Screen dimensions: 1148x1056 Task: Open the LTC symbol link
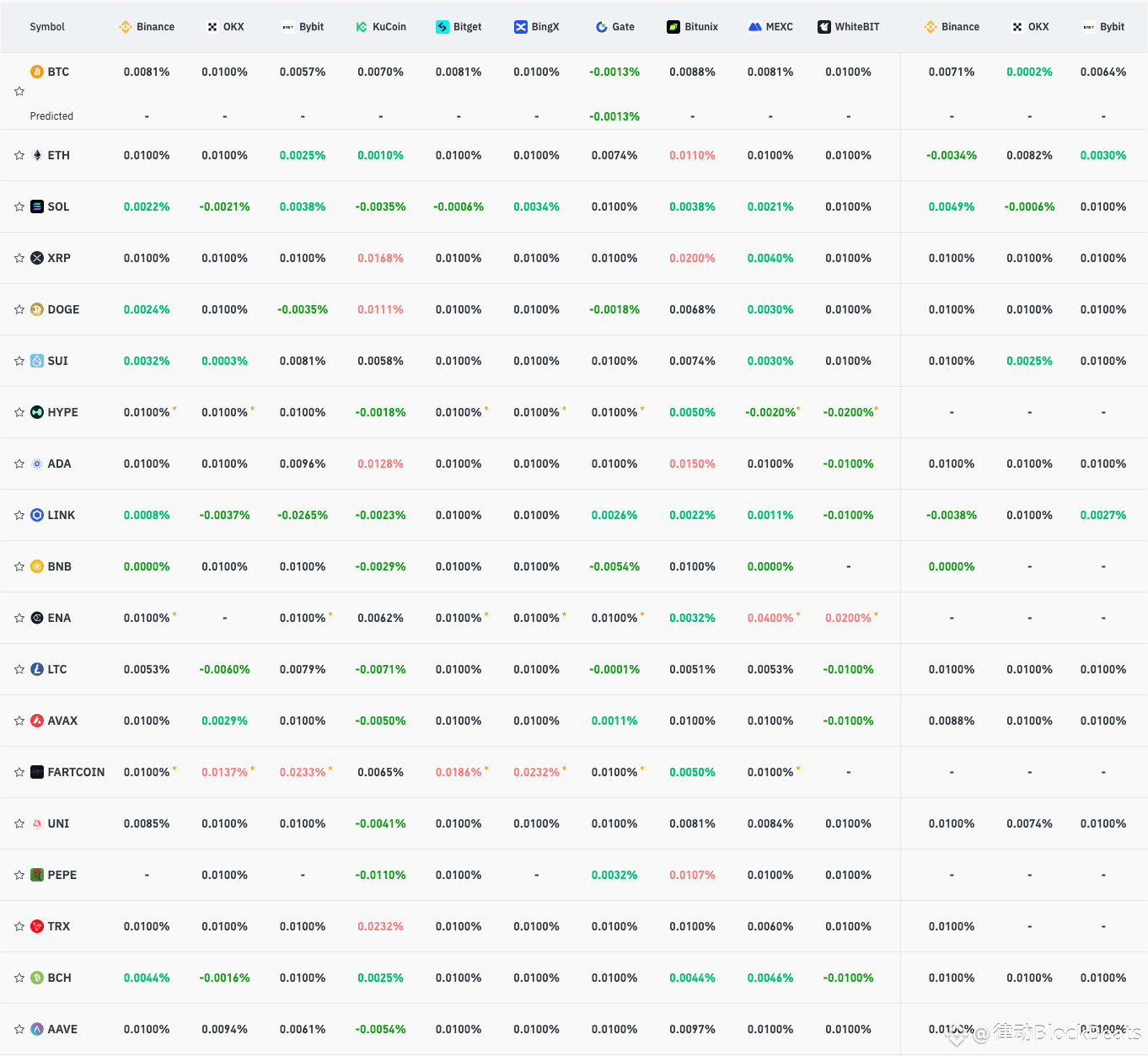pos(57,669)
